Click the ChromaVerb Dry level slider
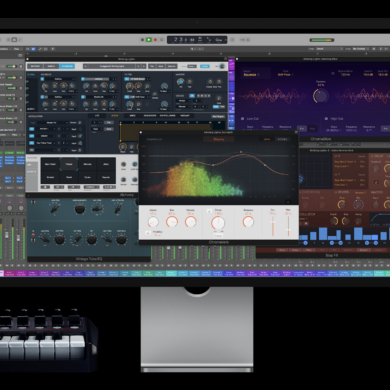 pyautogui.click(x=273, y=227)
